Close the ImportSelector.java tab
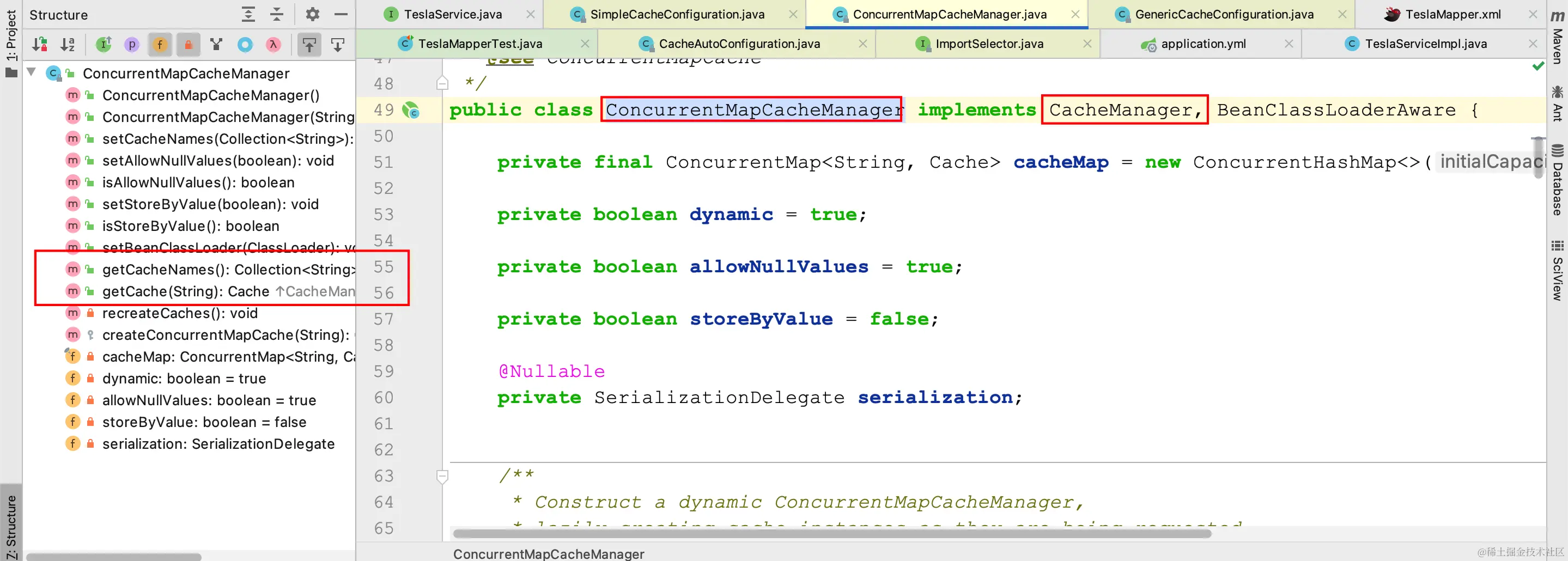The height and width of the screenshot is (561, 1568). (1087, 44)
